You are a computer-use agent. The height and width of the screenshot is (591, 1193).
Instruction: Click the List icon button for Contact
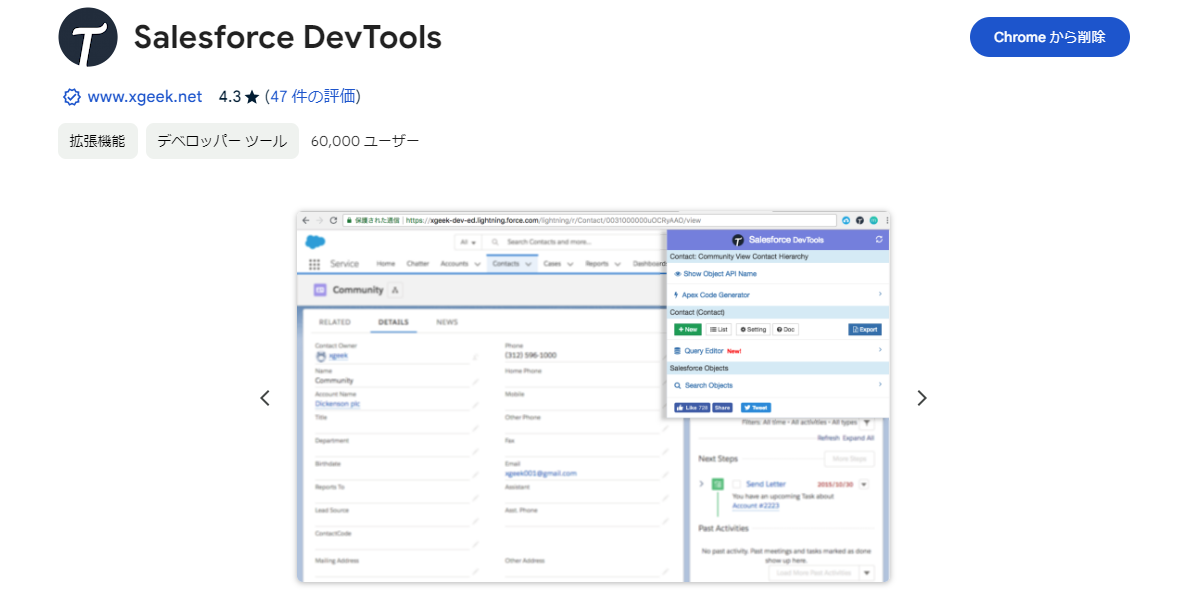(713, 329)
